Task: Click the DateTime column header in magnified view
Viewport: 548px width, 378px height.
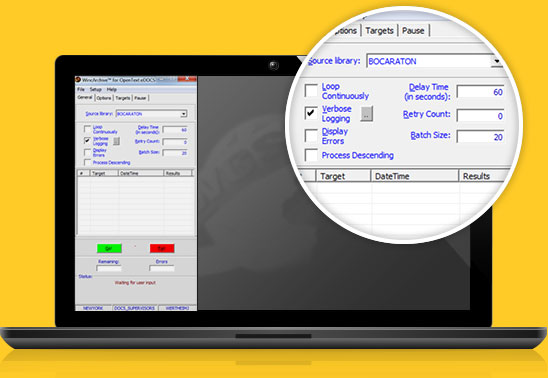Action: pos(414,176)
